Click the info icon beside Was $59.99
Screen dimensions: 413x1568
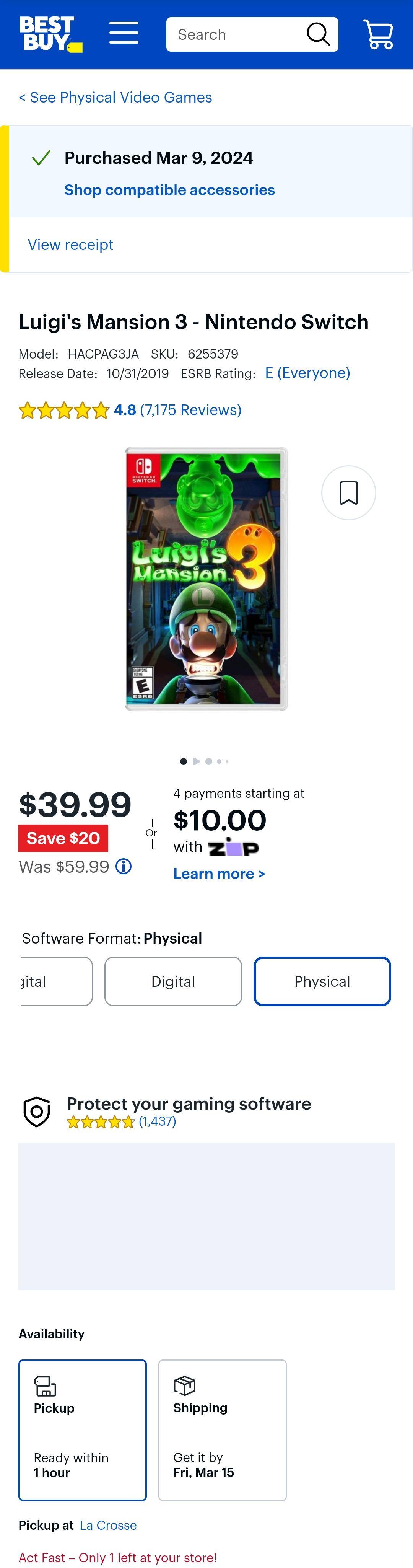point(124,866)
